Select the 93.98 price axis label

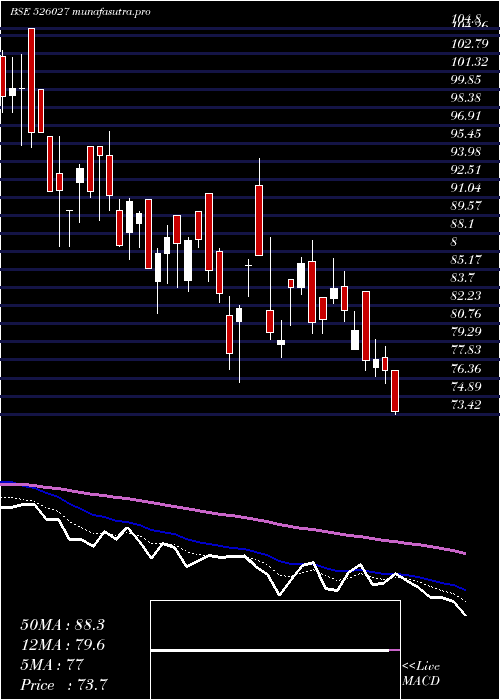coord(467,152)
